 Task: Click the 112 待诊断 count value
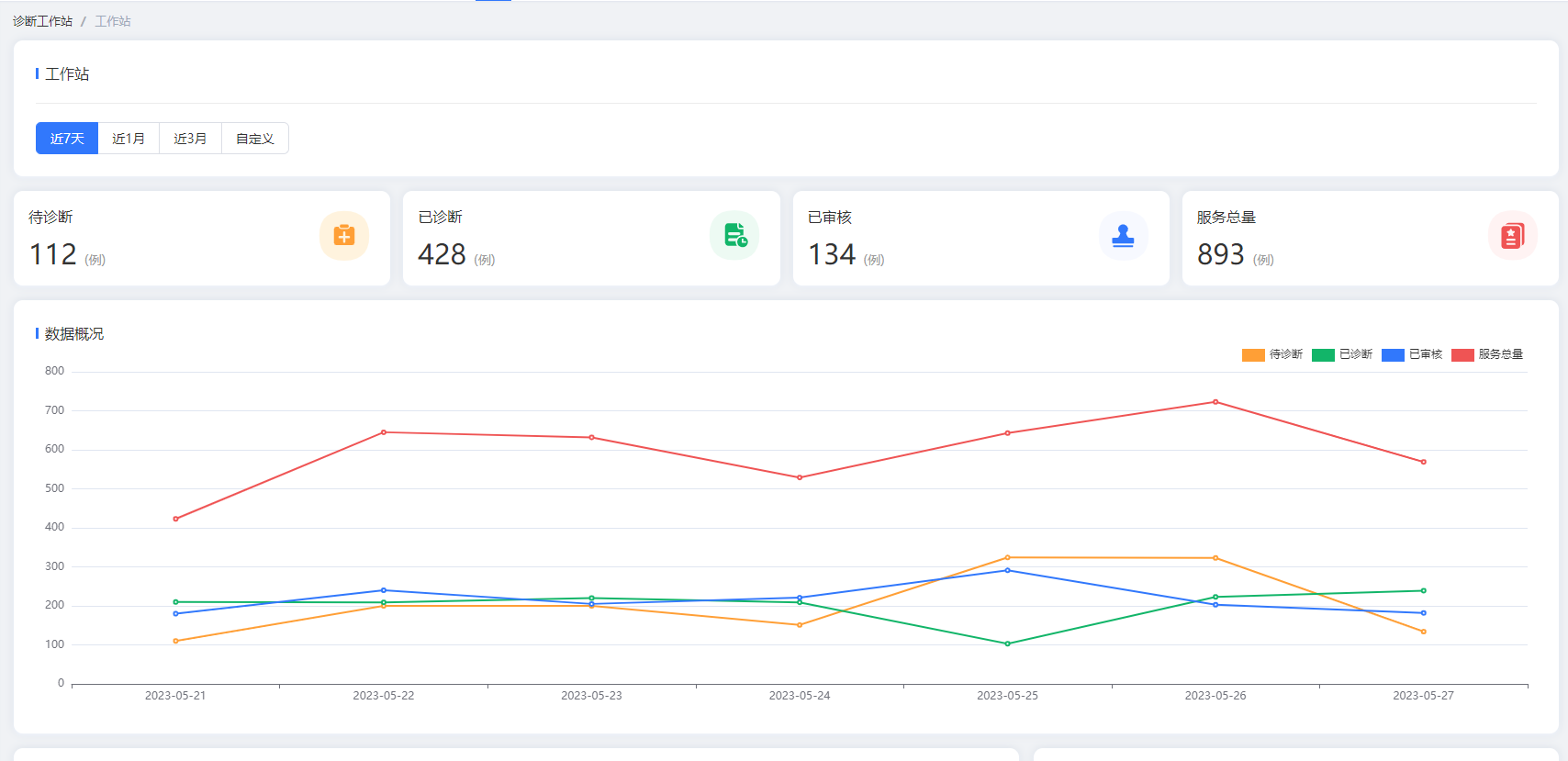(x=53, y=254)
